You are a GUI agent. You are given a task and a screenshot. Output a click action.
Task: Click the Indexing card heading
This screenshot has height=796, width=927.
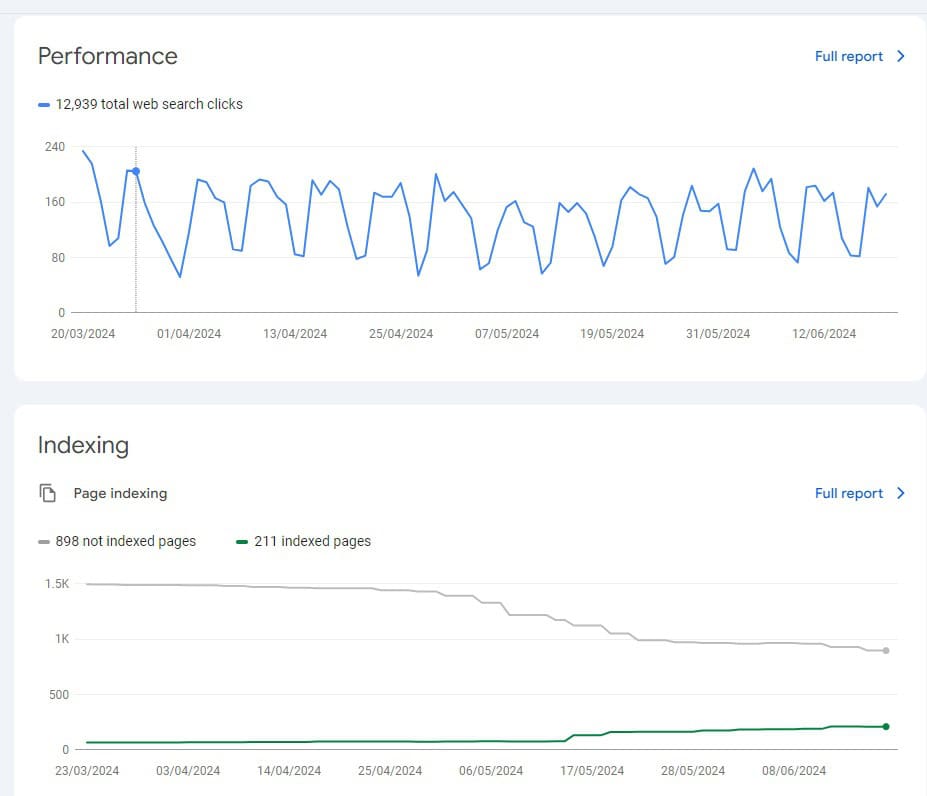(83, 445)
